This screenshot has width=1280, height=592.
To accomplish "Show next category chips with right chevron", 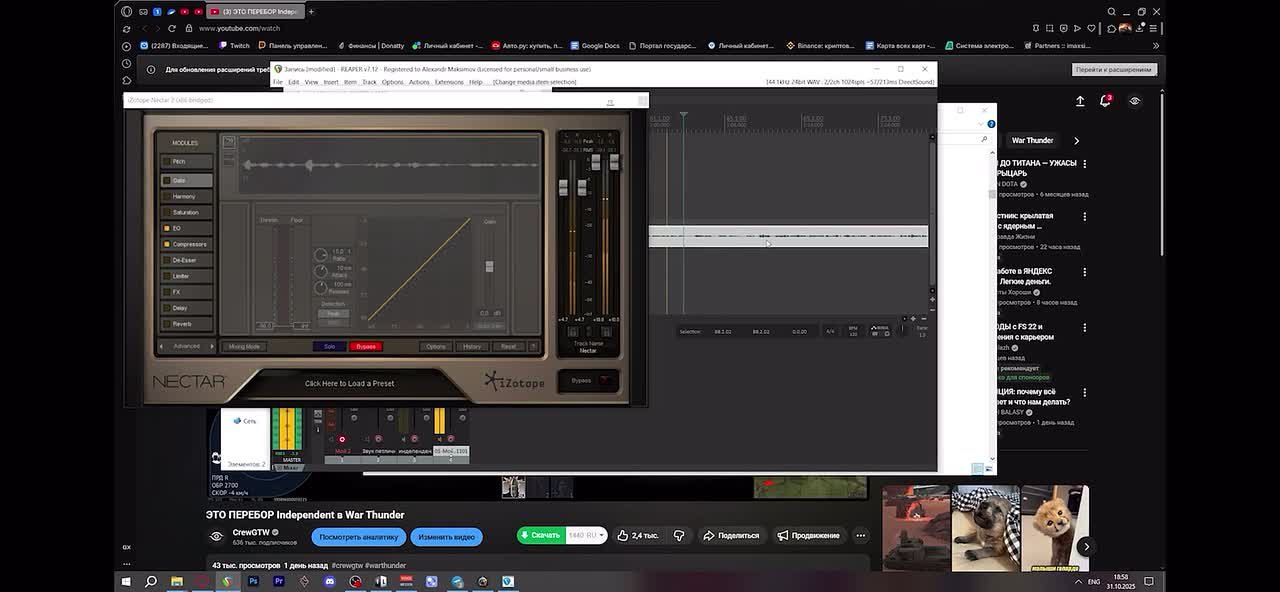I will coord(1076,141).
